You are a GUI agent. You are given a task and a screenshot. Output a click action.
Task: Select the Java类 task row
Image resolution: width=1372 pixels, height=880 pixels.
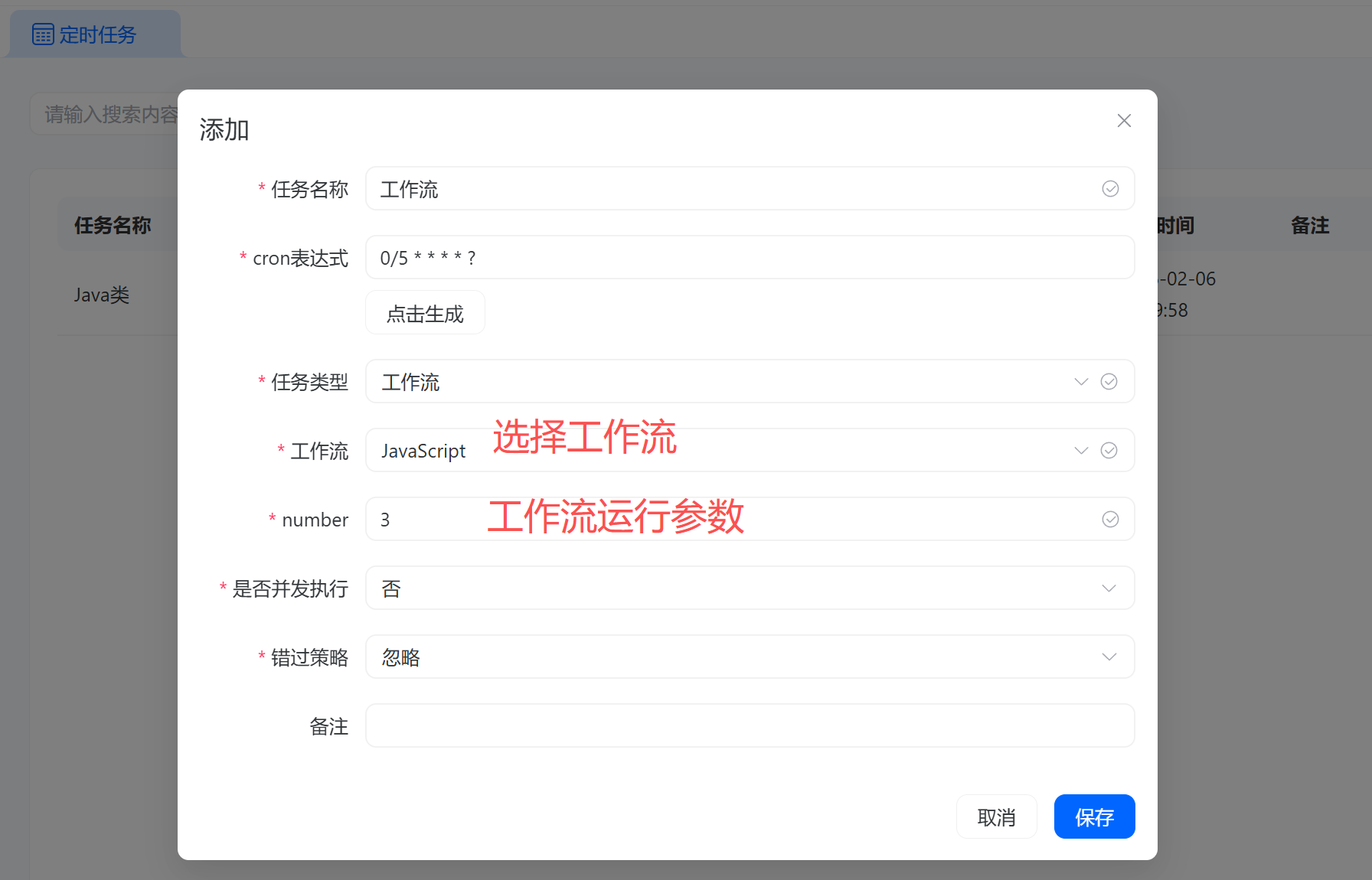click(x=101, y=294)
